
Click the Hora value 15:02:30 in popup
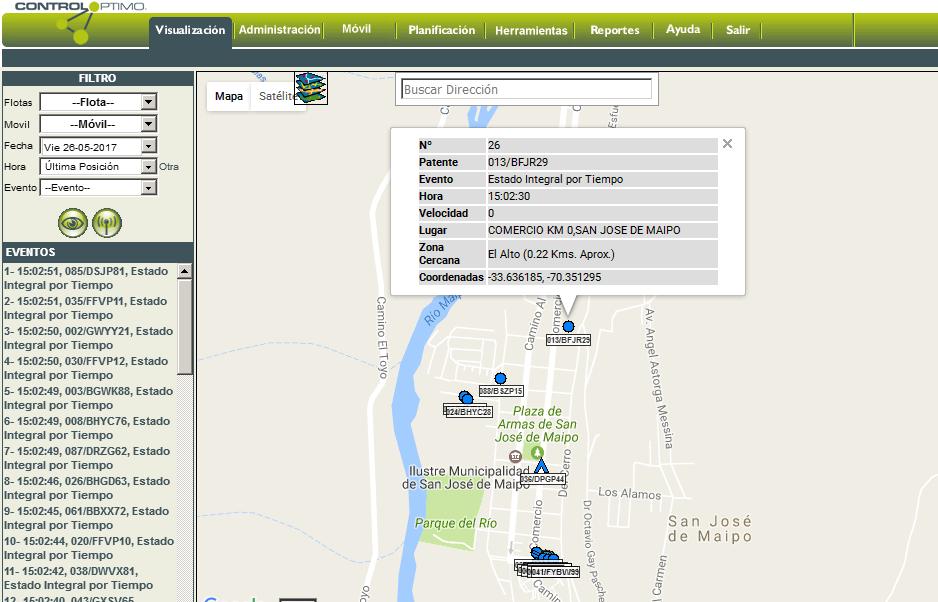pos(508,196)
